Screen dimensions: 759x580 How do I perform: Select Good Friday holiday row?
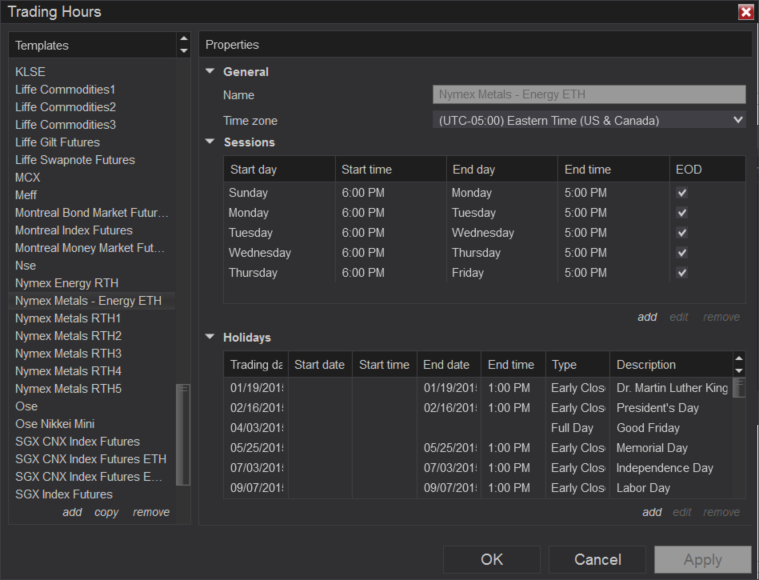pyautogui.click(x=478, y=428)
